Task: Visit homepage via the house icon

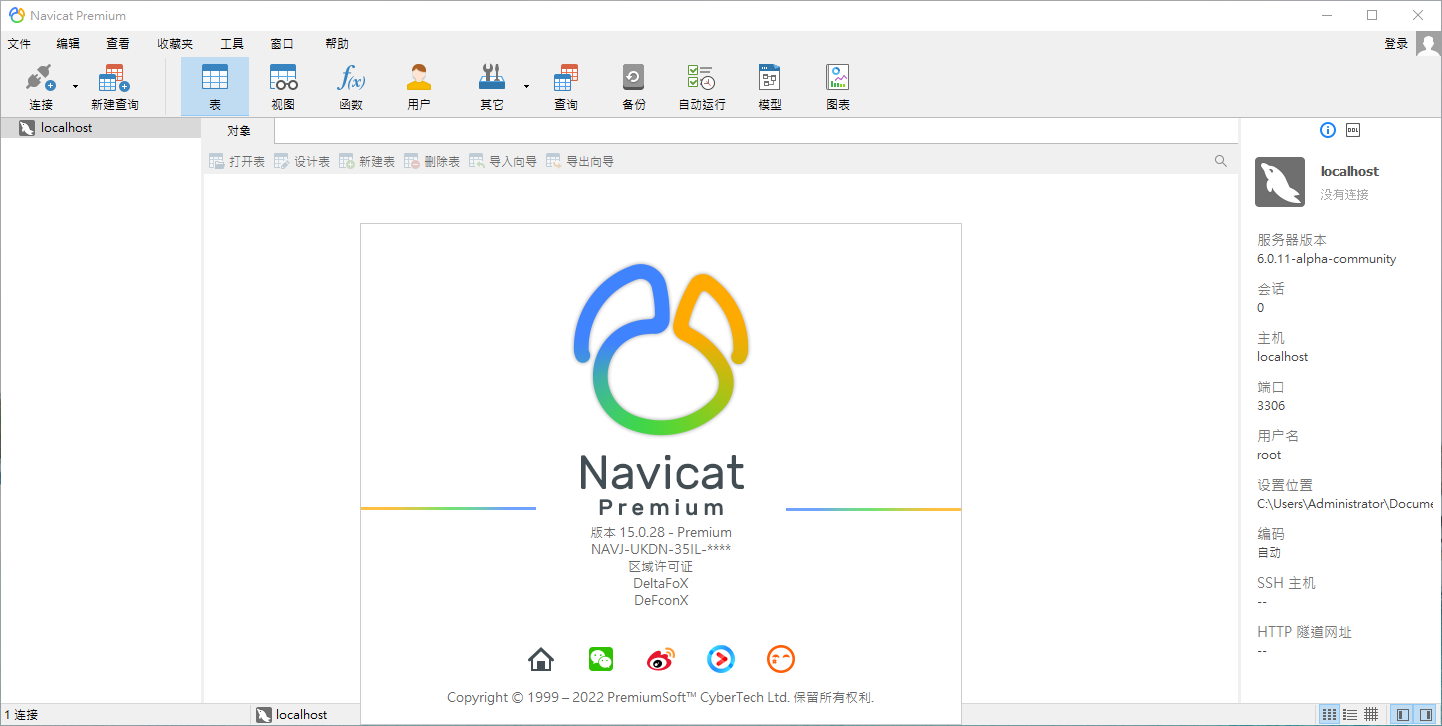Action: click(541, 659)
